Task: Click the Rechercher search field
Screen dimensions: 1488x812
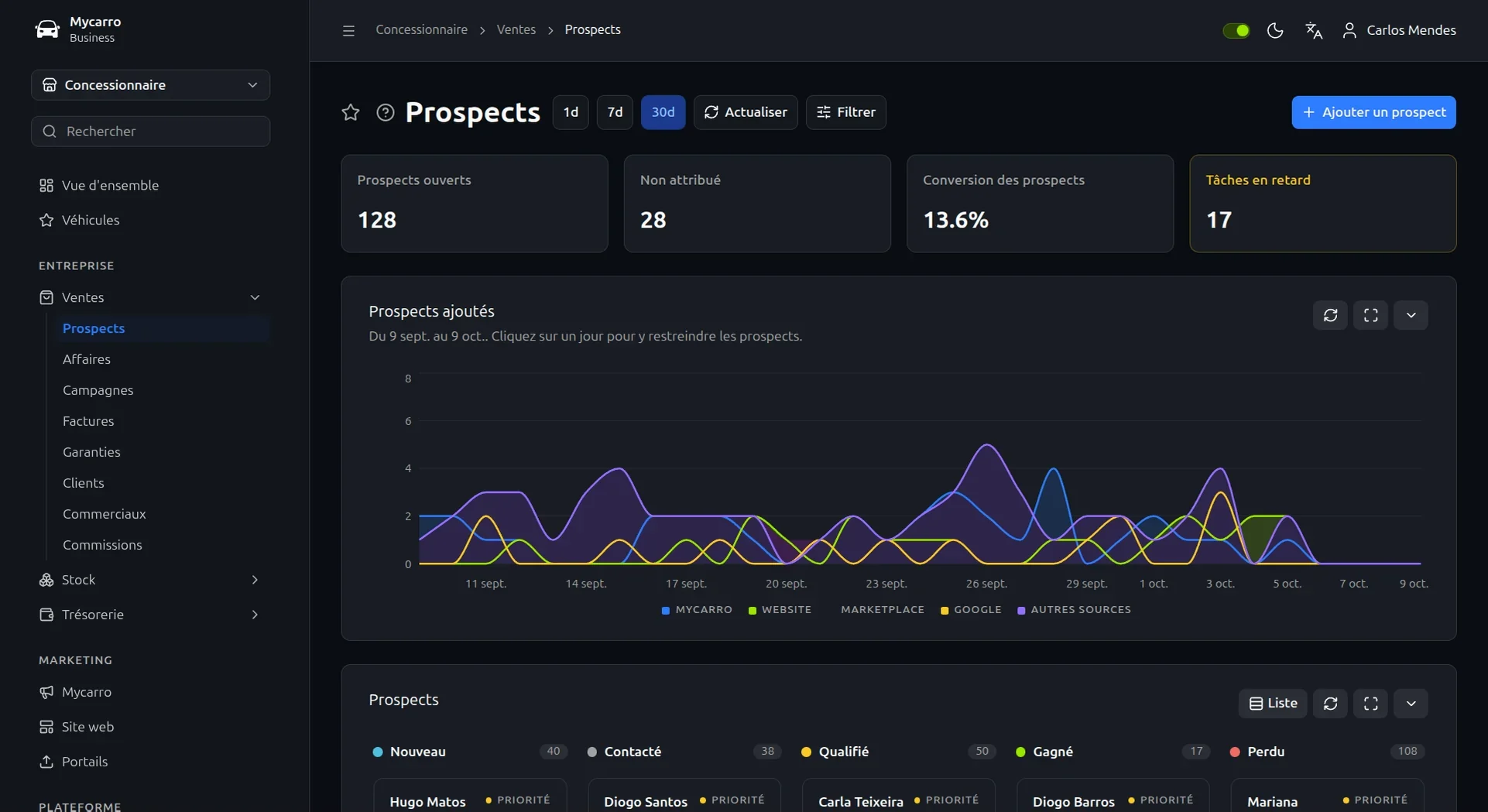Action: [150, 132]
